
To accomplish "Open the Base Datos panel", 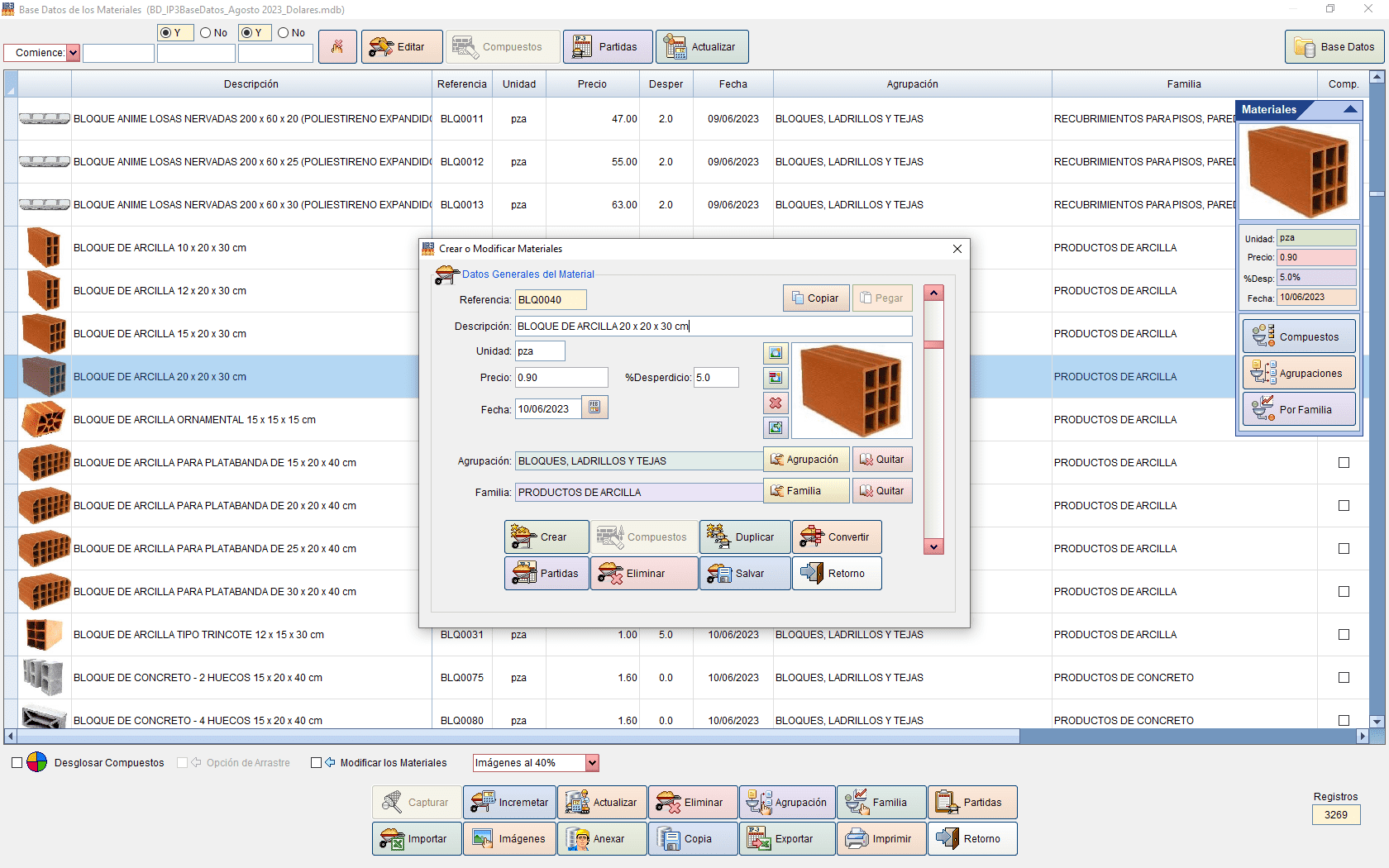I will point(1334,46).
